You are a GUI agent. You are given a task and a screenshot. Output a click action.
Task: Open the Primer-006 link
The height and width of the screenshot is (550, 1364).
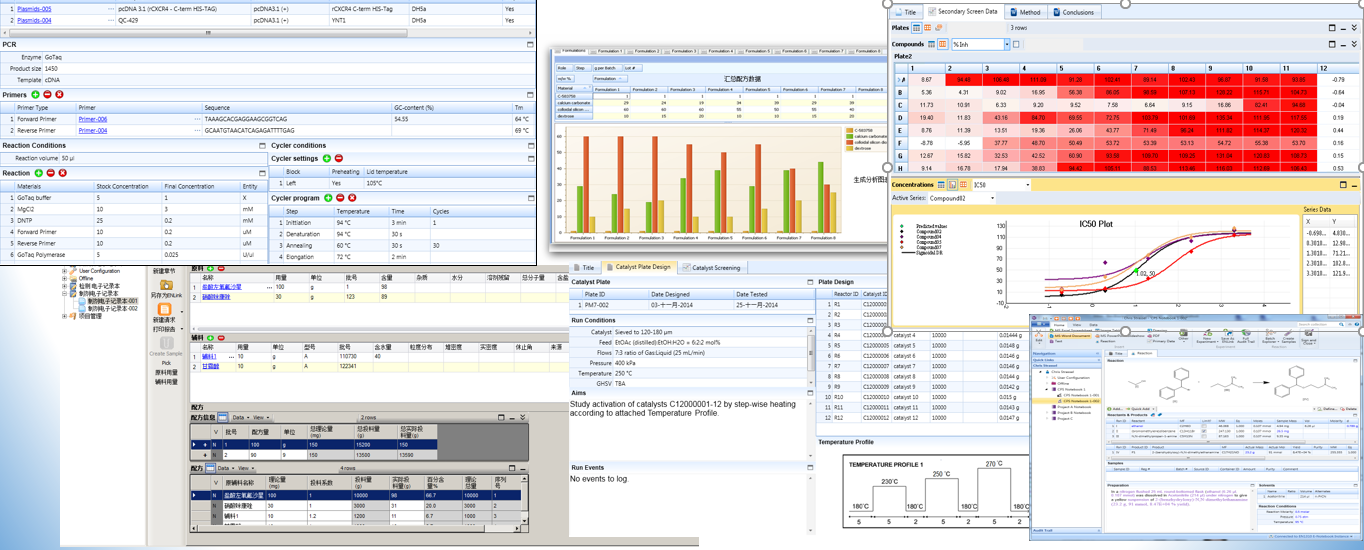point(93,119)
